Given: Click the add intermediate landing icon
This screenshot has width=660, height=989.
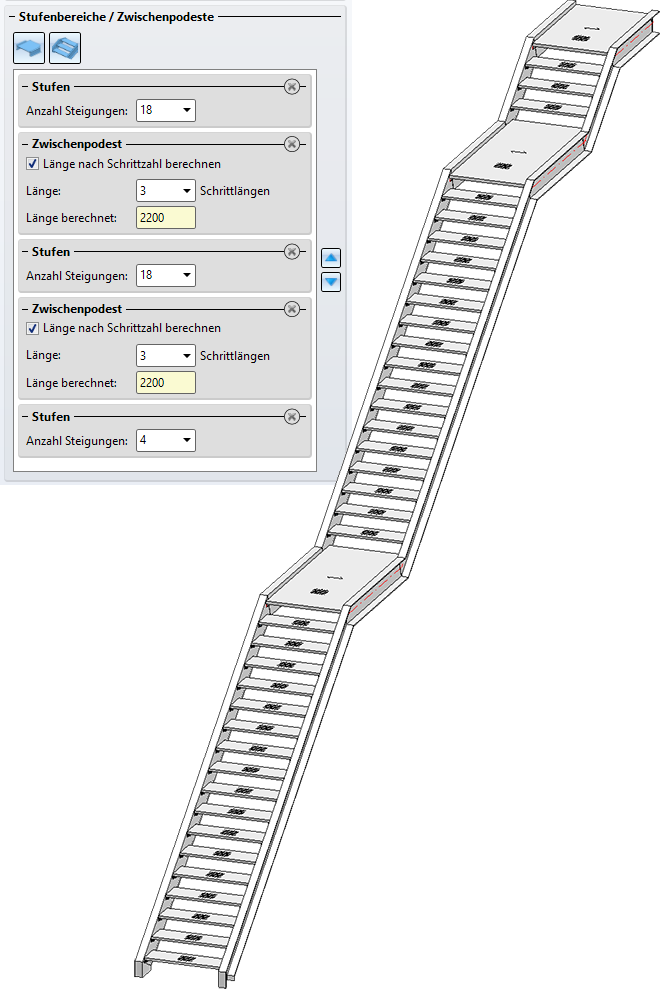Looking at the screenshot, I should point(29,48).
